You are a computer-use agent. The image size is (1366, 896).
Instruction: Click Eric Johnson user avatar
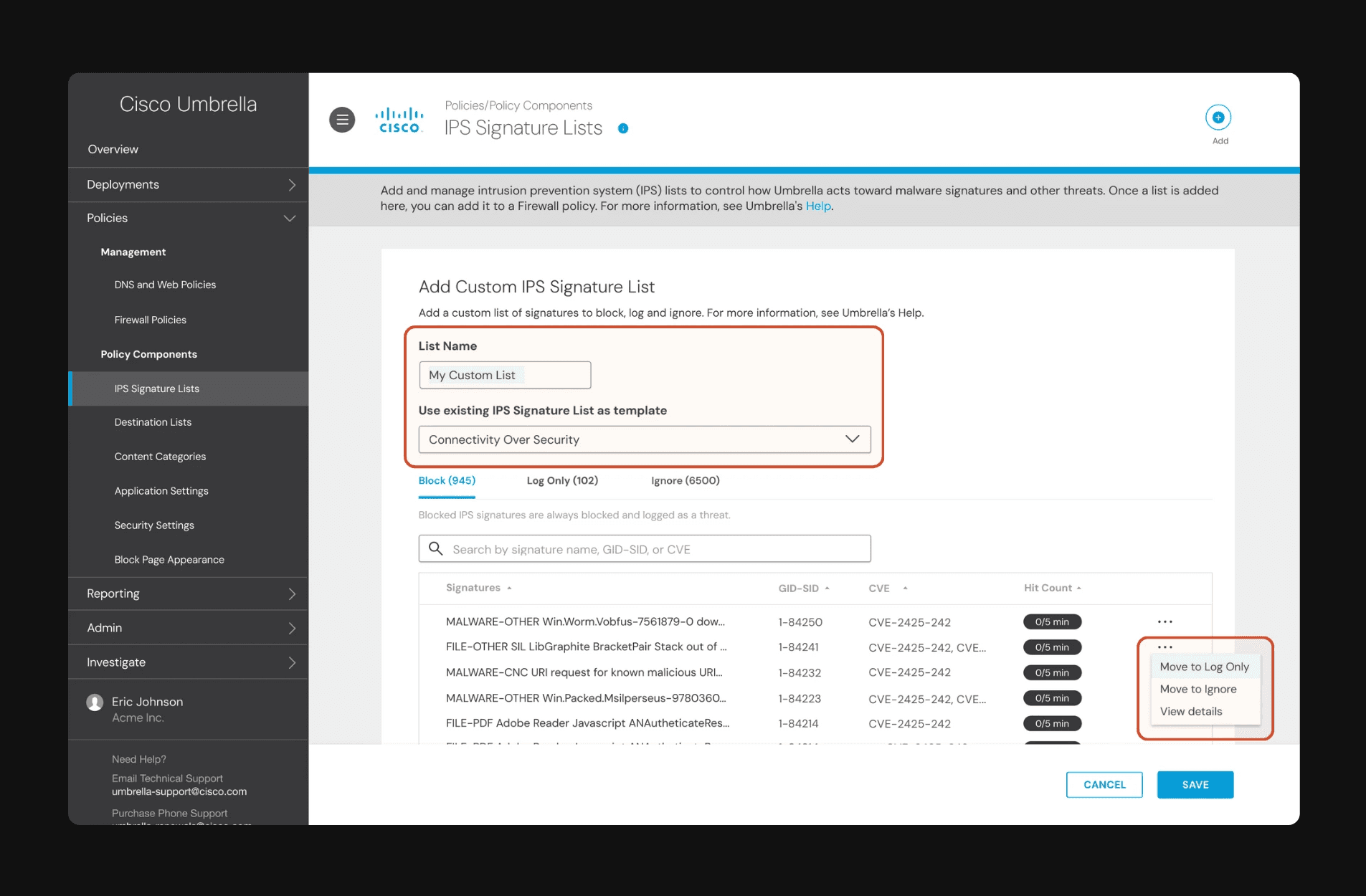click(95, 702)
